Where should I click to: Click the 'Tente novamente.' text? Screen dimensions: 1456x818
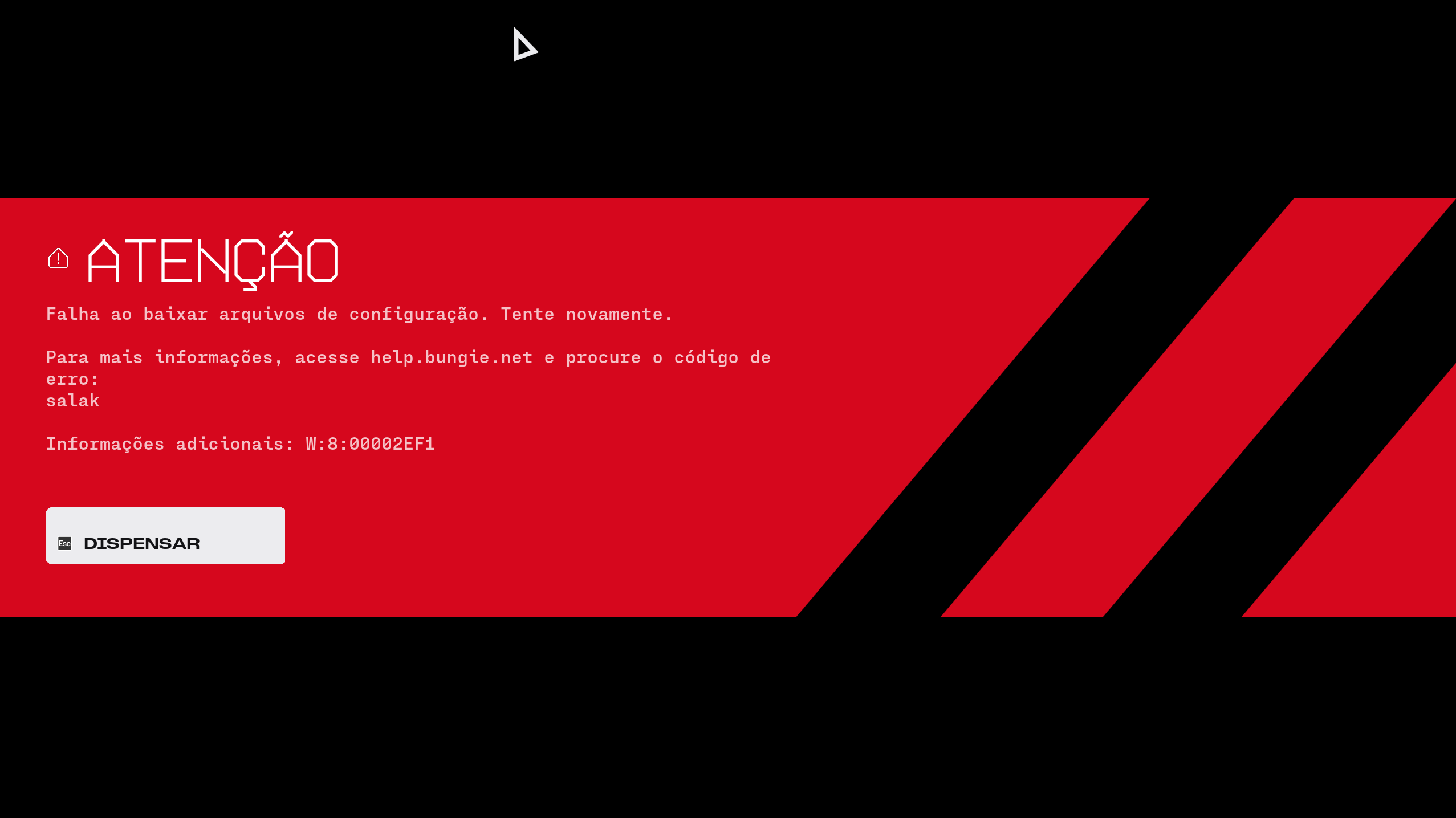[x=587, y=314]
